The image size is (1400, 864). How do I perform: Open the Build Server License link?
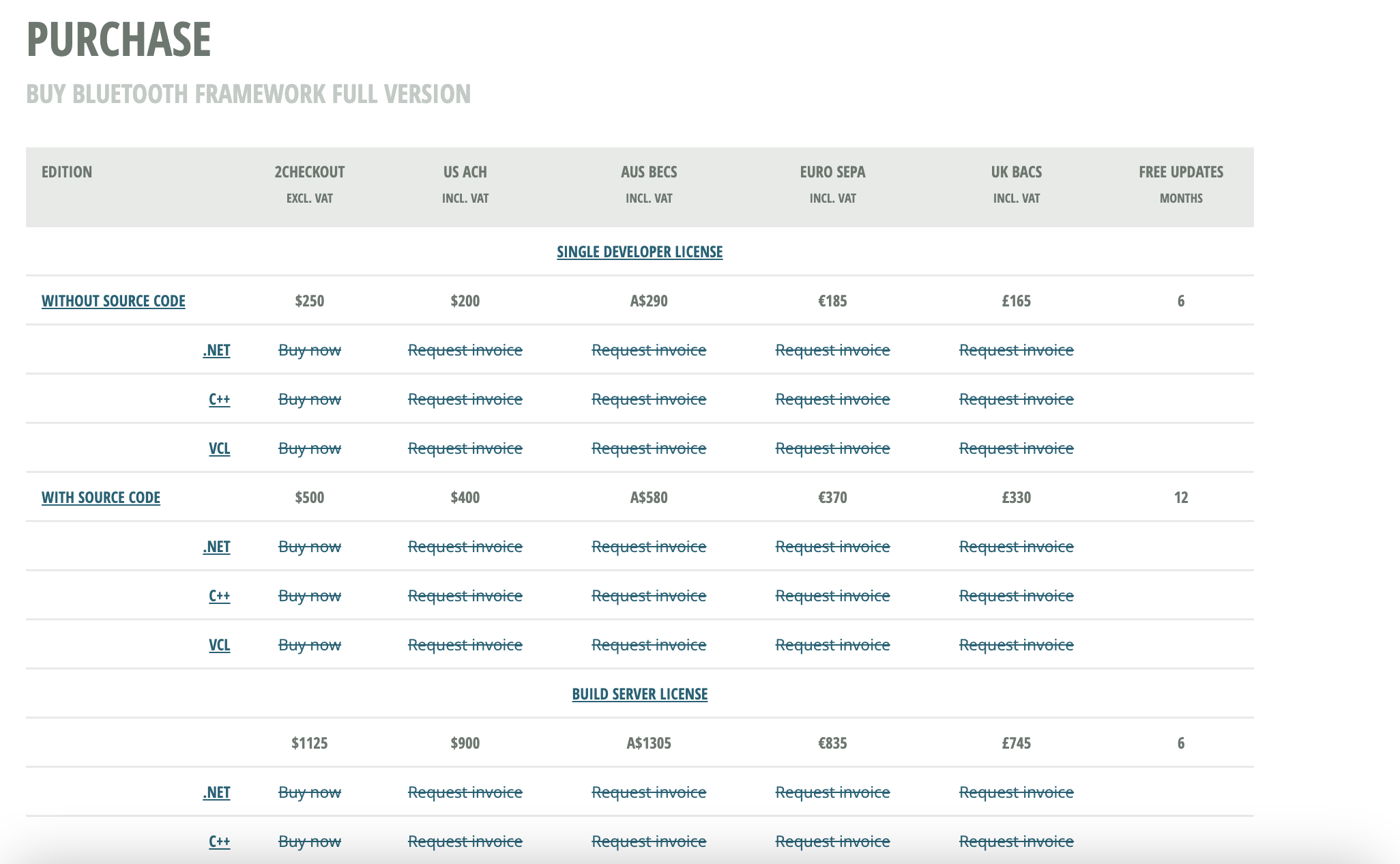pos(639,694)
